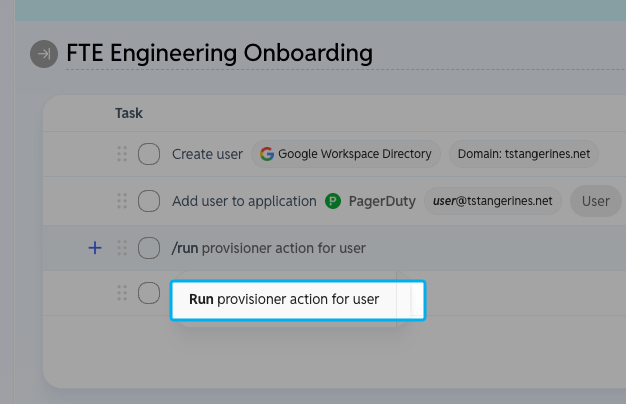
Task: Click the collapse panel arrow icon beside the title
Action: point(44,54)
